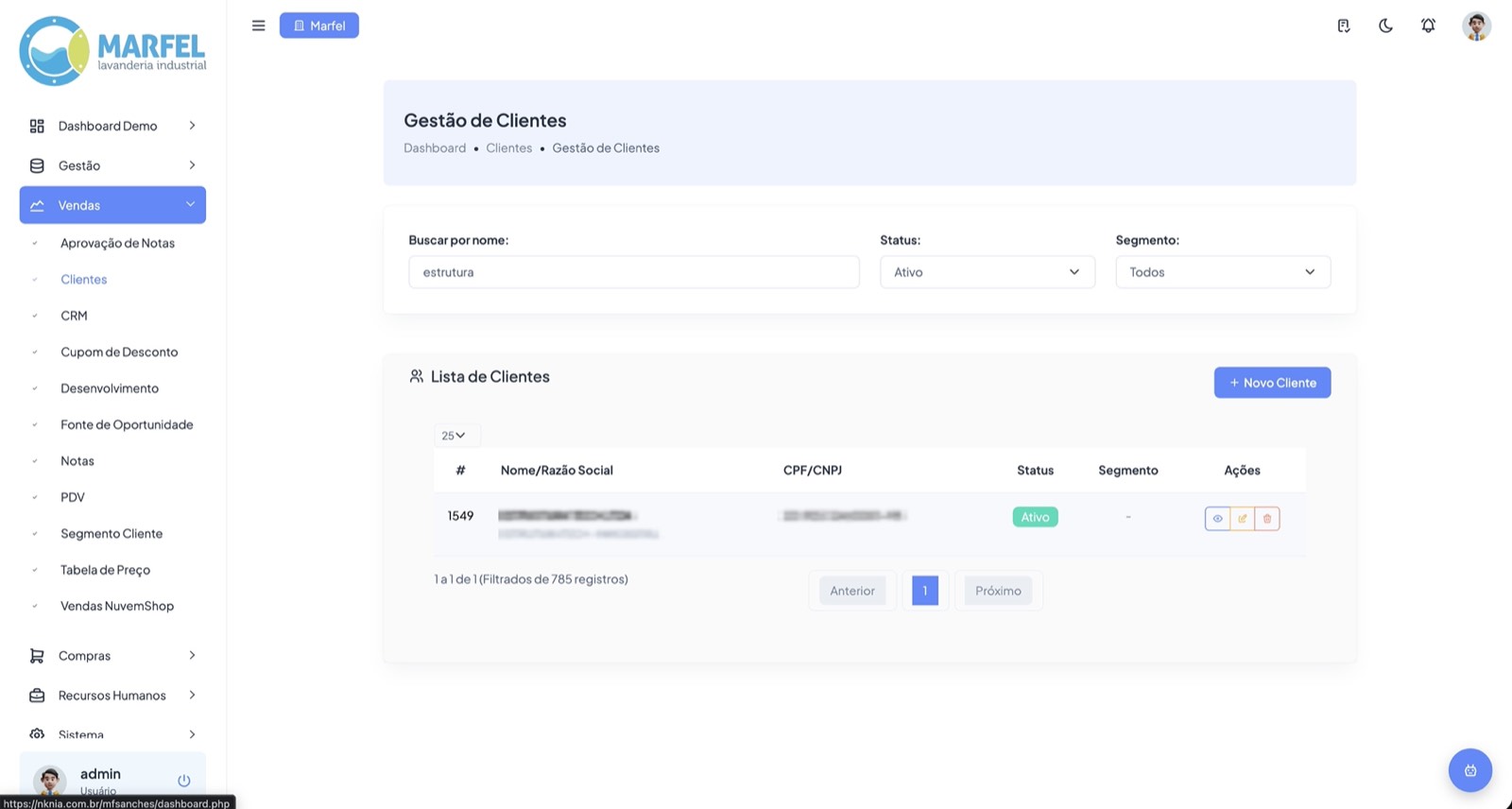Go to Próximo page
1512x809 pixels.
(998, 591)
